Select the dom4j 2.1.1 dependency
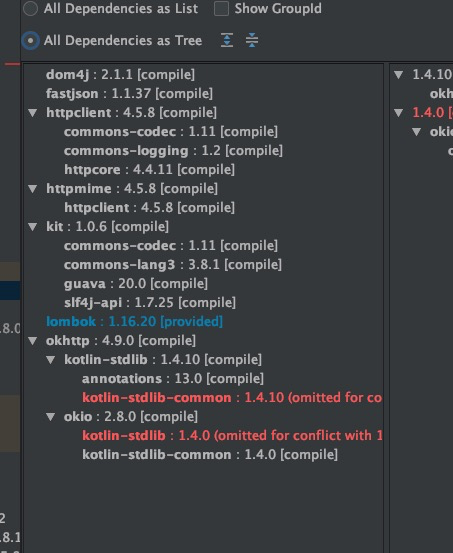Viewport: 453px width, 553px height. (120, 74)
